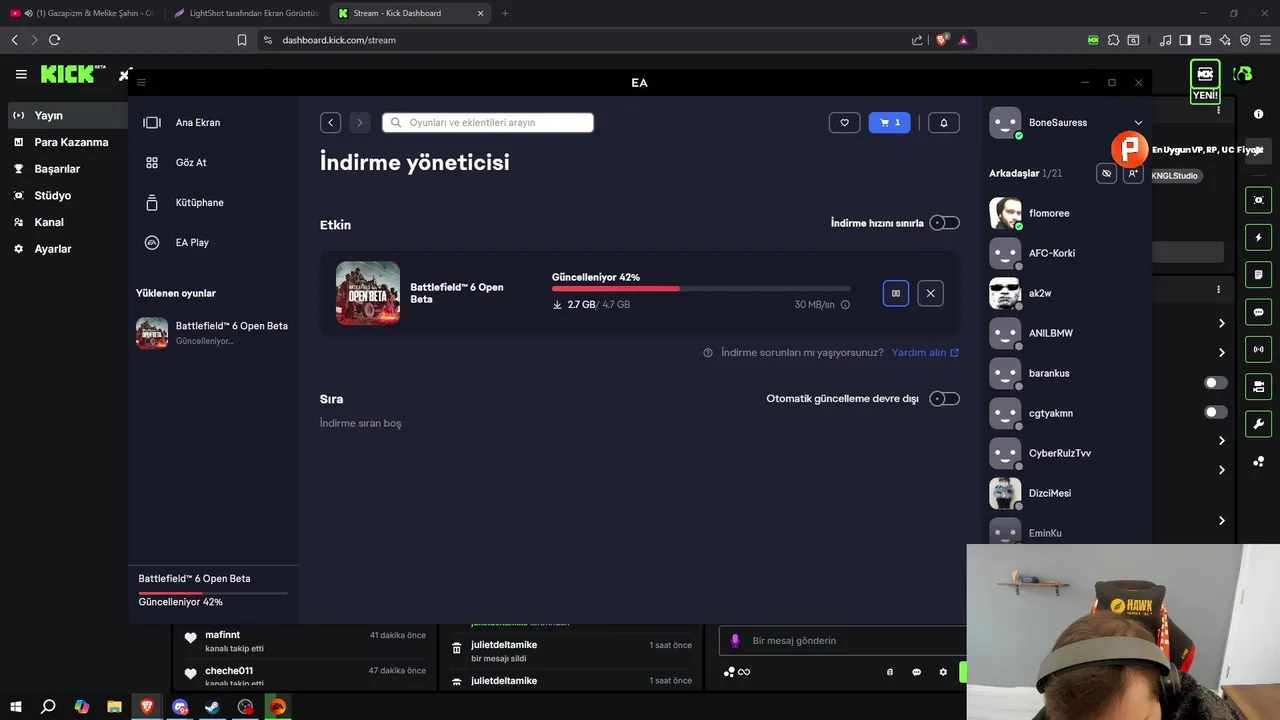
Task: Click Kick camera icon in right rail
Action: pyautogui.click(x=1258, y=386)
